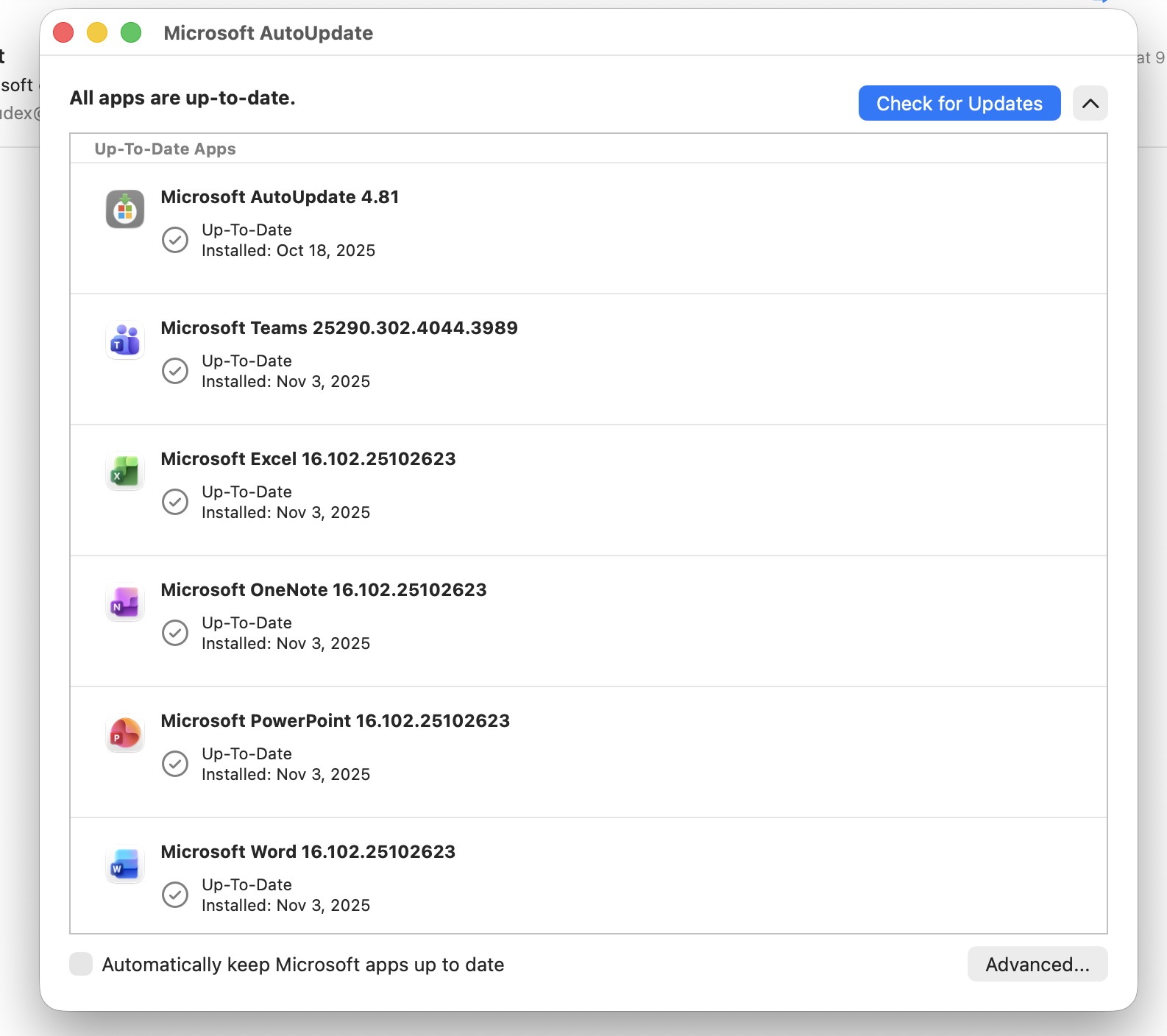1167x1036 pixels.
Task: Click the Microsoft Word app icon
Action: pyautogui.click(x=125, y=865)
